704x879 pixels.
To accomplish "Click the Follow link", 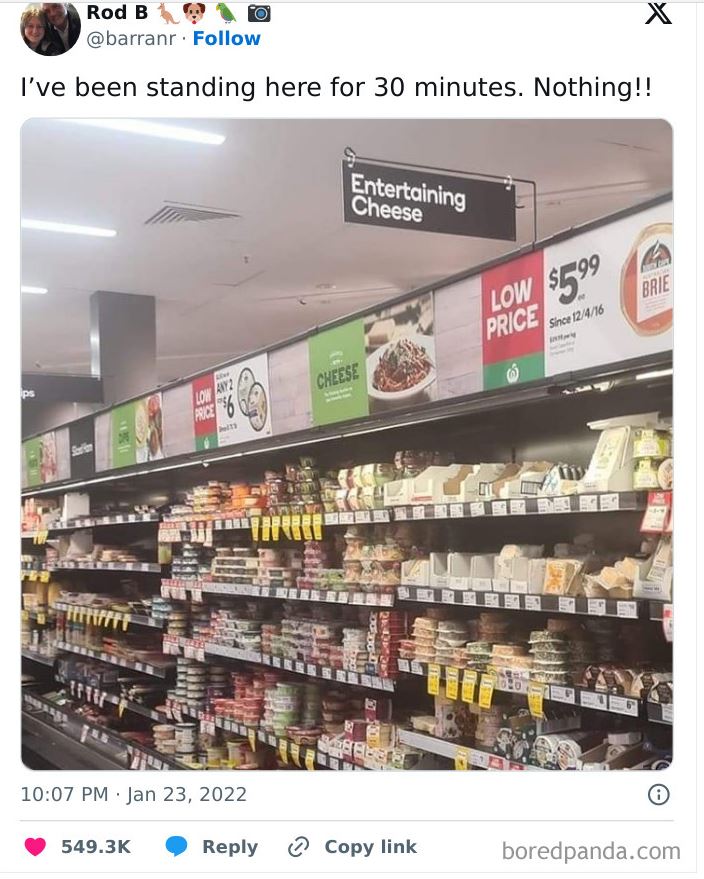I will 226,38.
